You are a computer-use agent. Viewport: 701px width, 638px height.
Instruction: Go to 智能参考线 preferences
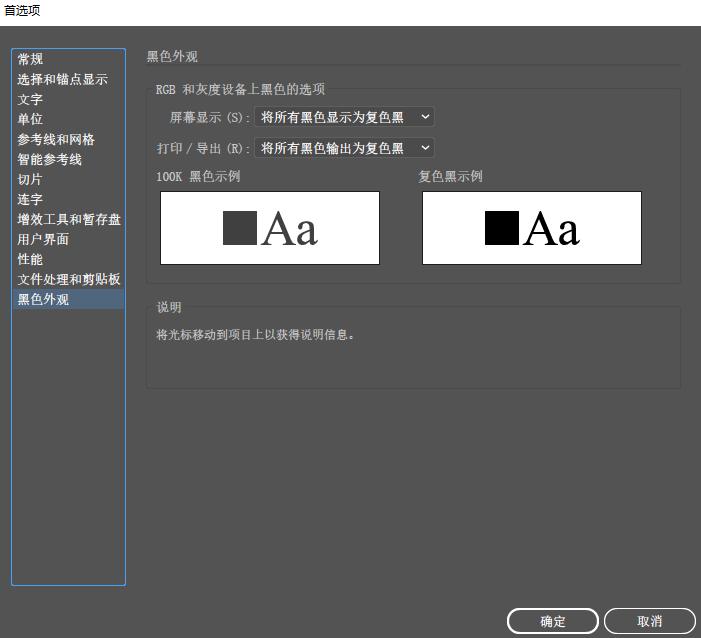[50, 159]
